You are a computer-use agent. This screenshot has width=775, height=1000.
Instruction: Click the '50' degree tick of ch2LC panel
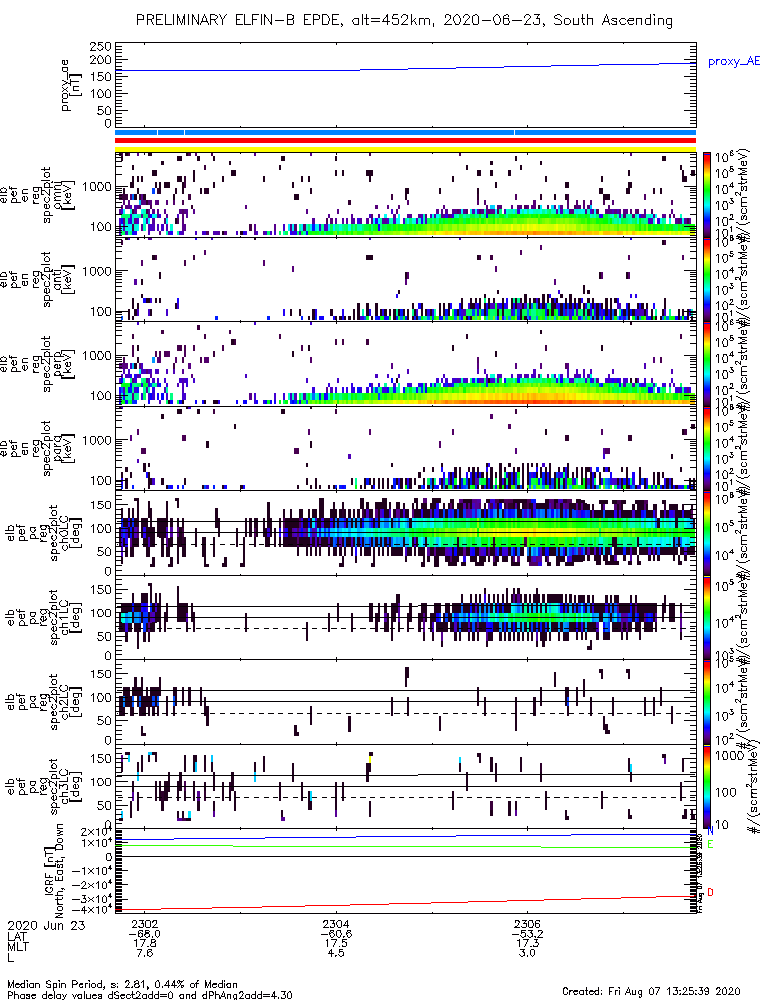coord(104,721)
